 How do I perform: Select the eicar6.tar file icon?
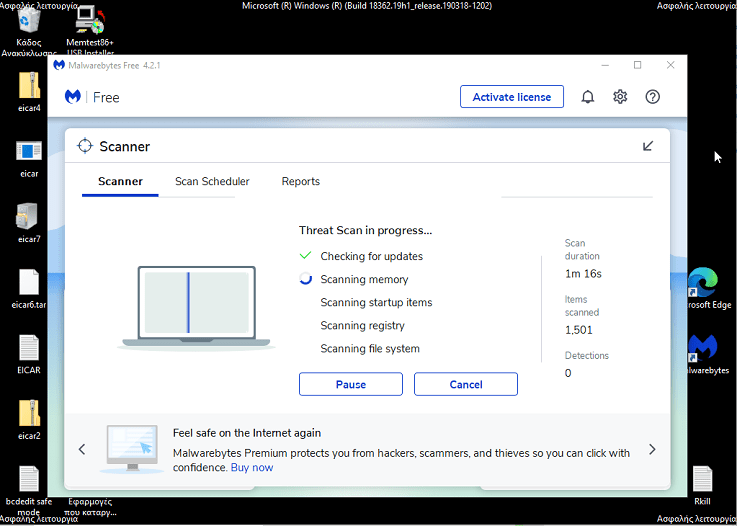(x=29, y=289)
